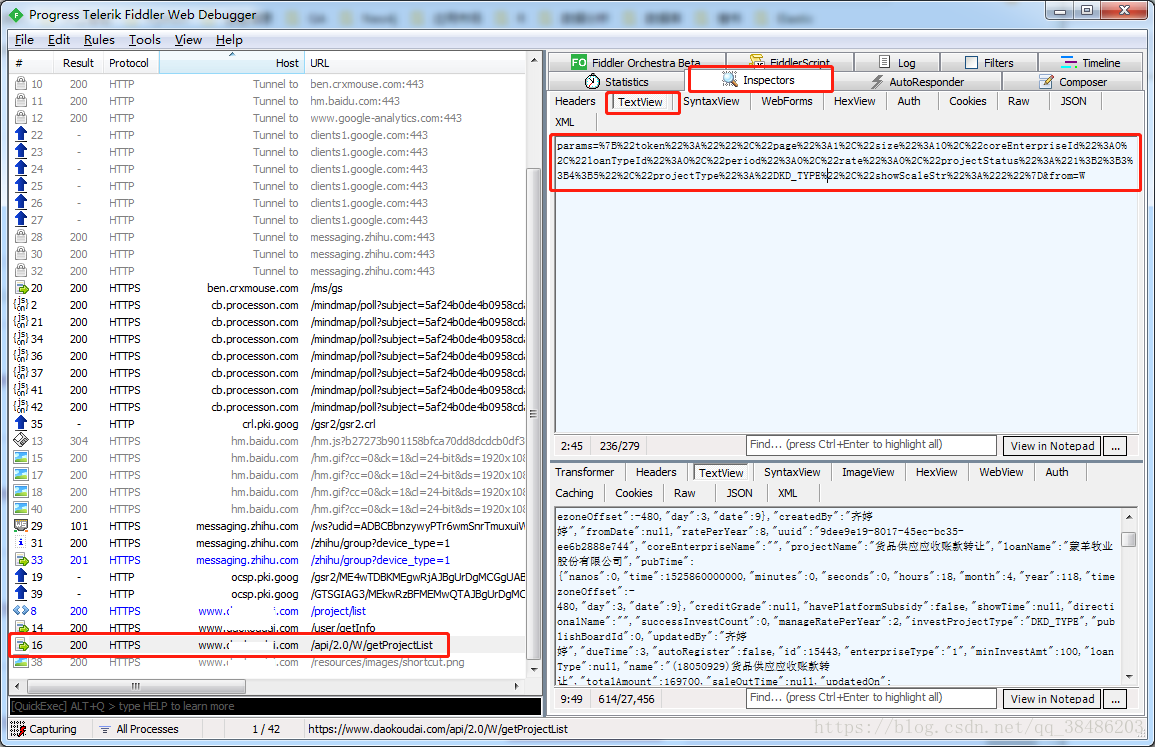Select request SyntaxView inspector tab

point(711,101)
